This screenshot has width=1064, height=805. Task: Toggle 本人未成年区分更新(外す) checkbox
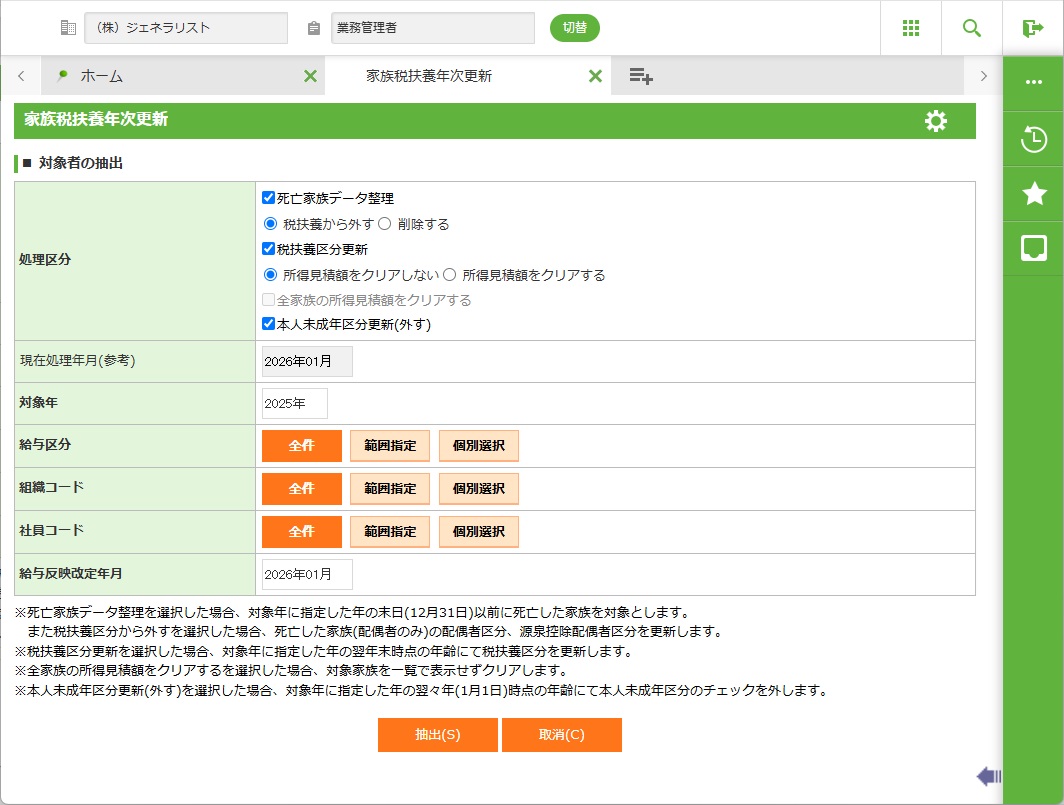pyautogui.click(x=268, y=324)
